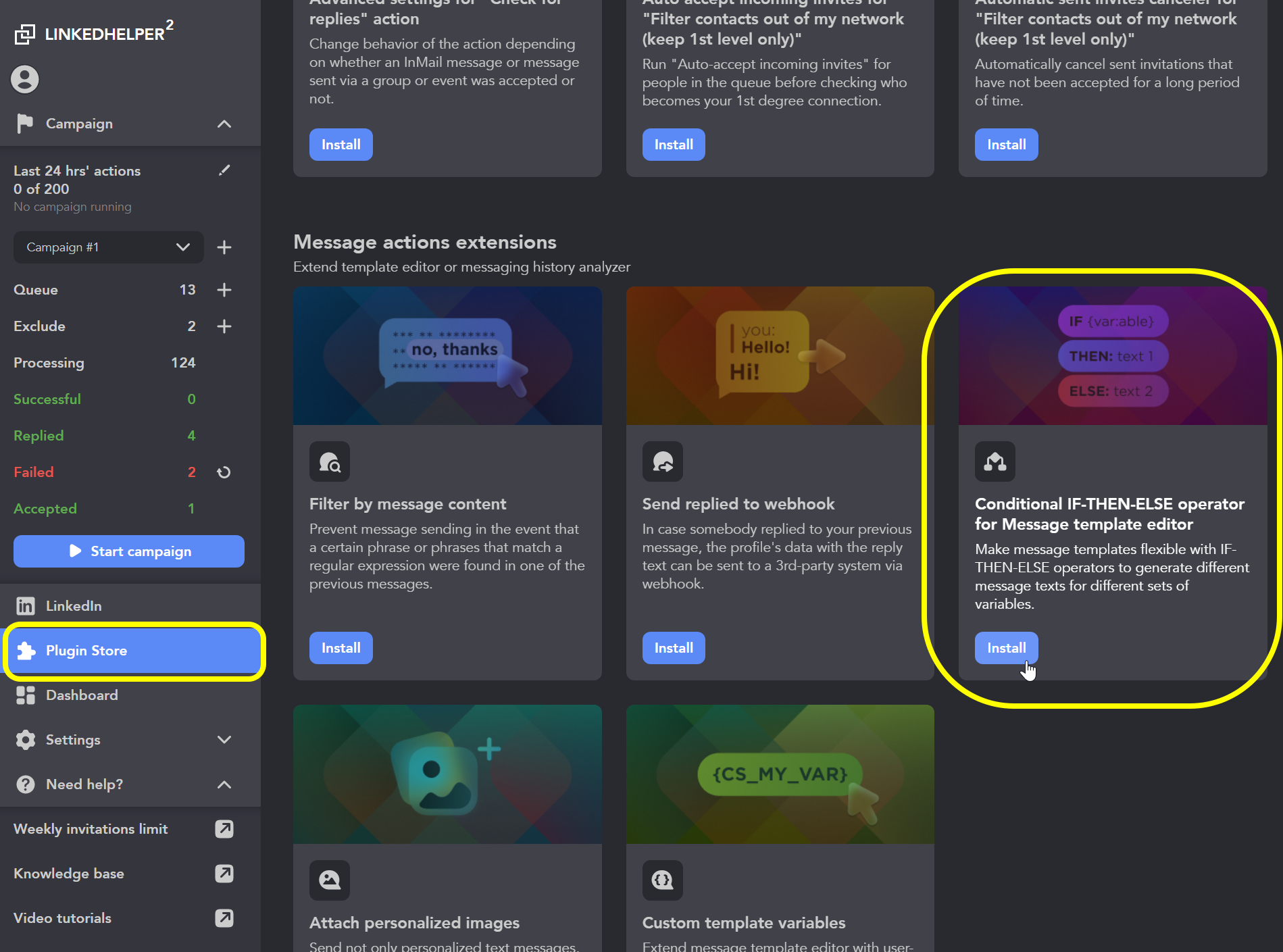Image resolution: width=1283 pixels, height=952 pixels.
Task: Select Plugin Store in sidebar
Action: (x=130, y=651)
